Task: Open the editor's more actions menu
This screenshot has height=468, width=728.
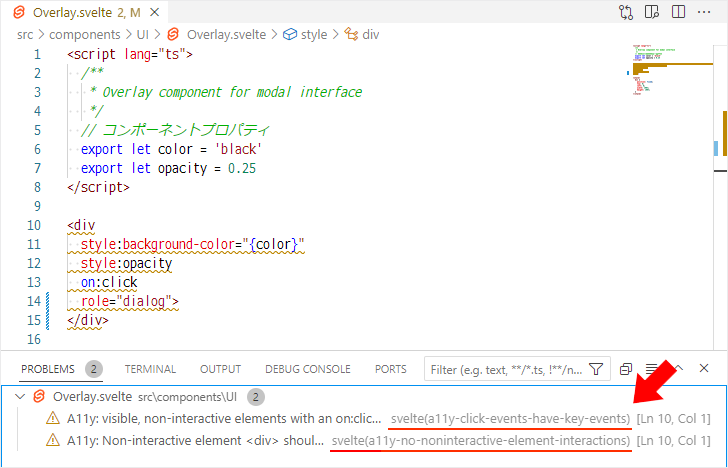Action: tap(704, 13)
